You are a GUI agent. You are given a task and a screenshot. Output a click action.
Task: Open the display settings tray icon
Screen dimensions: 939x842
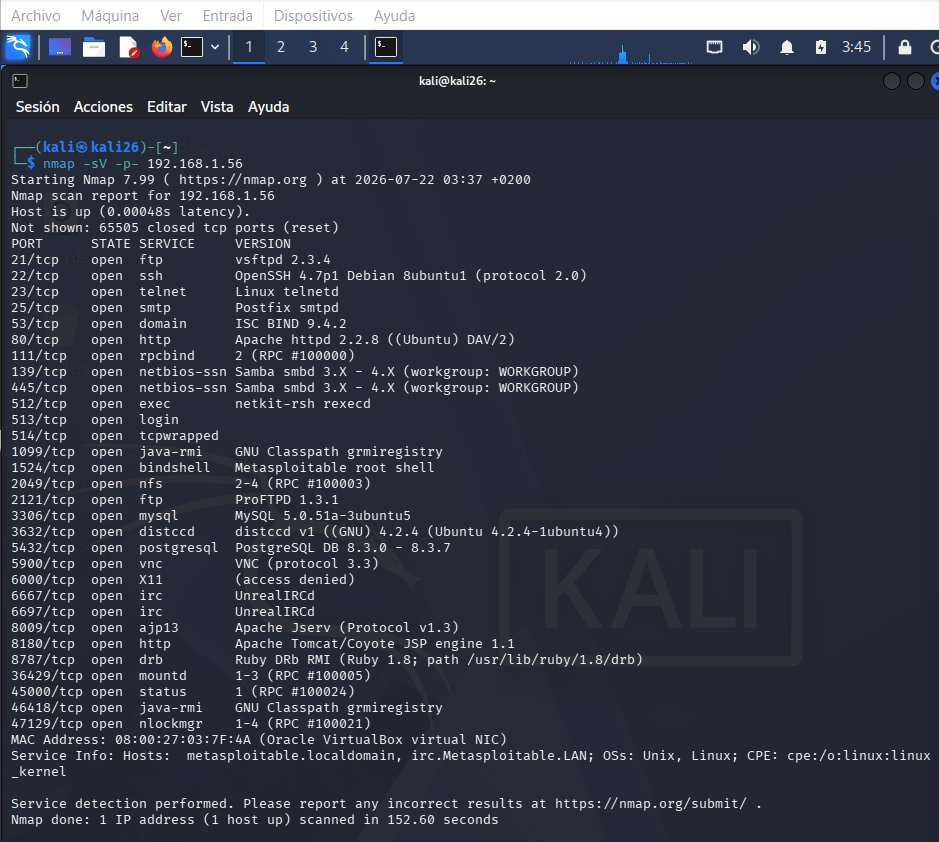[x=714, y=47]
